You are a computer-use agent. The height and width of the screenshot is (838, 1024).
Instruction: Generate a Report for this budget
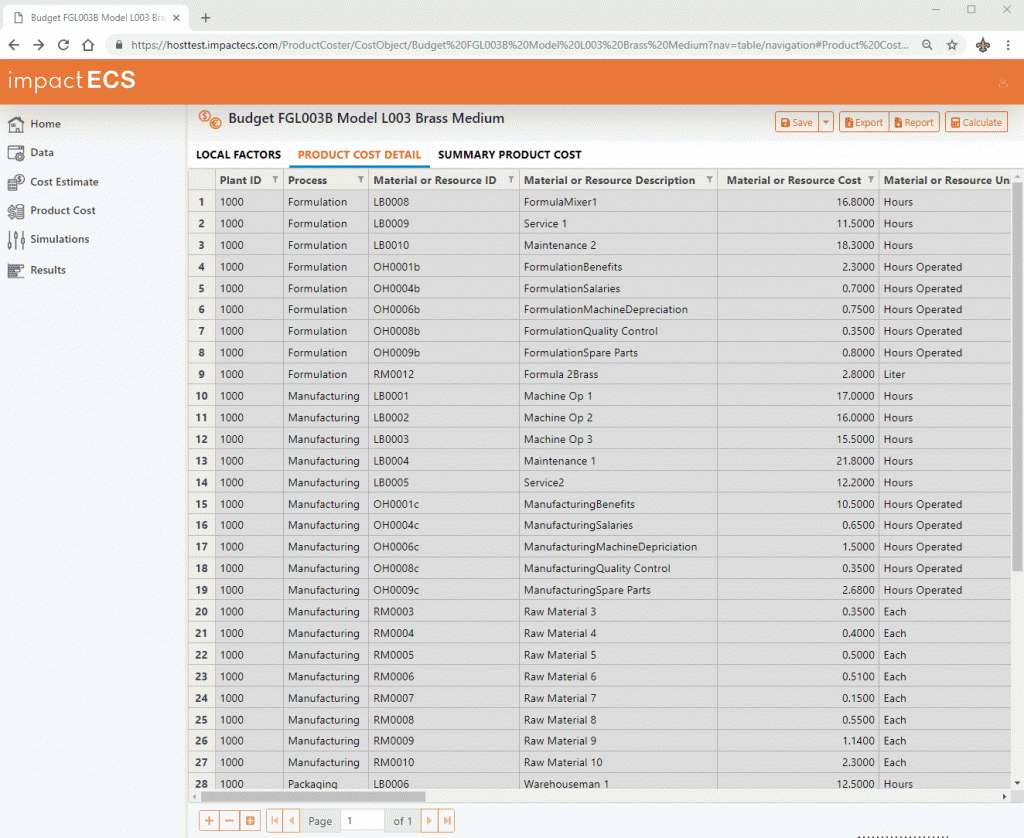click(914, 122)
